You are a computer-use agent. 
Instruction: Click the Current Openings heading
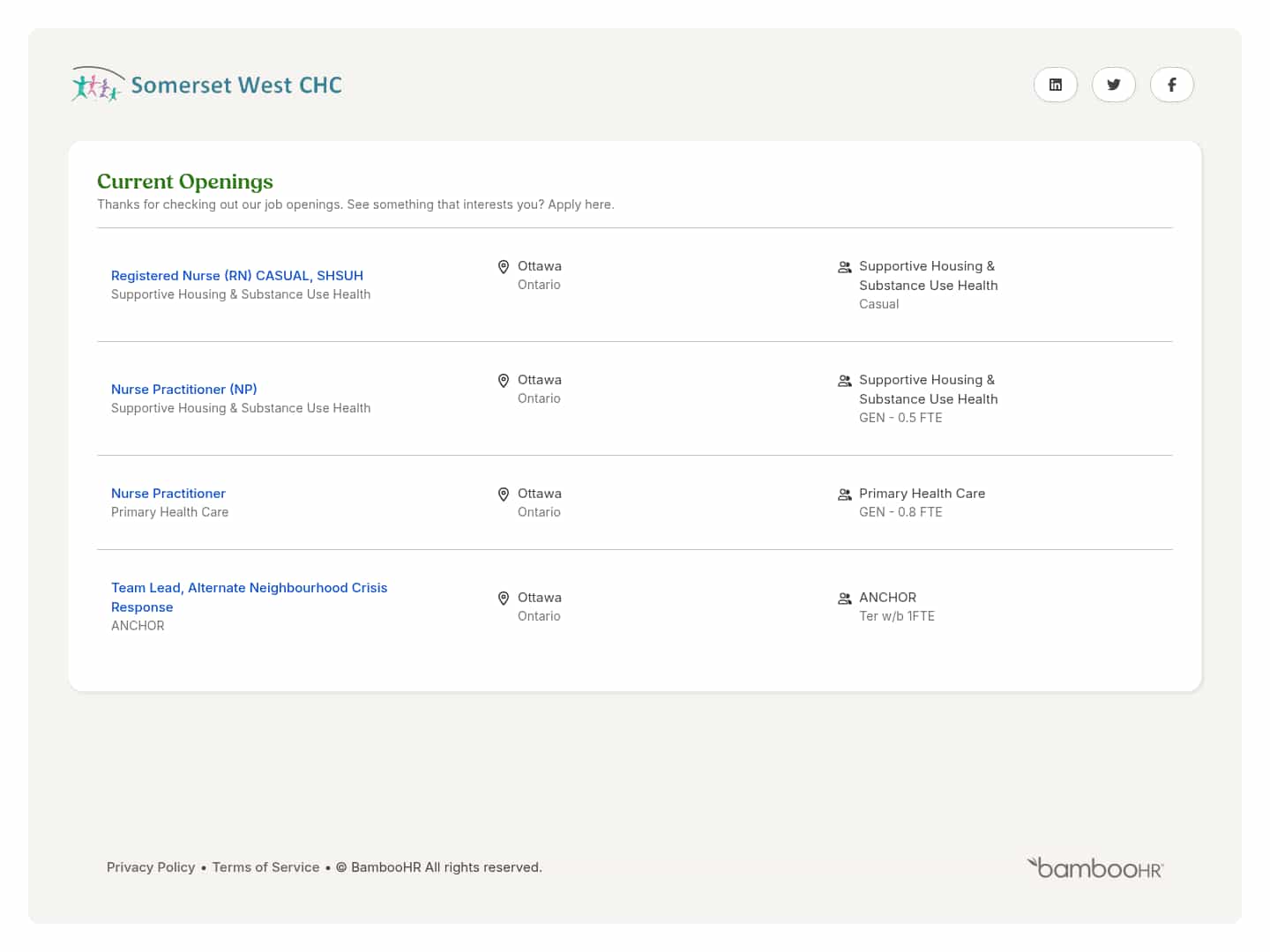click(185, 182)
